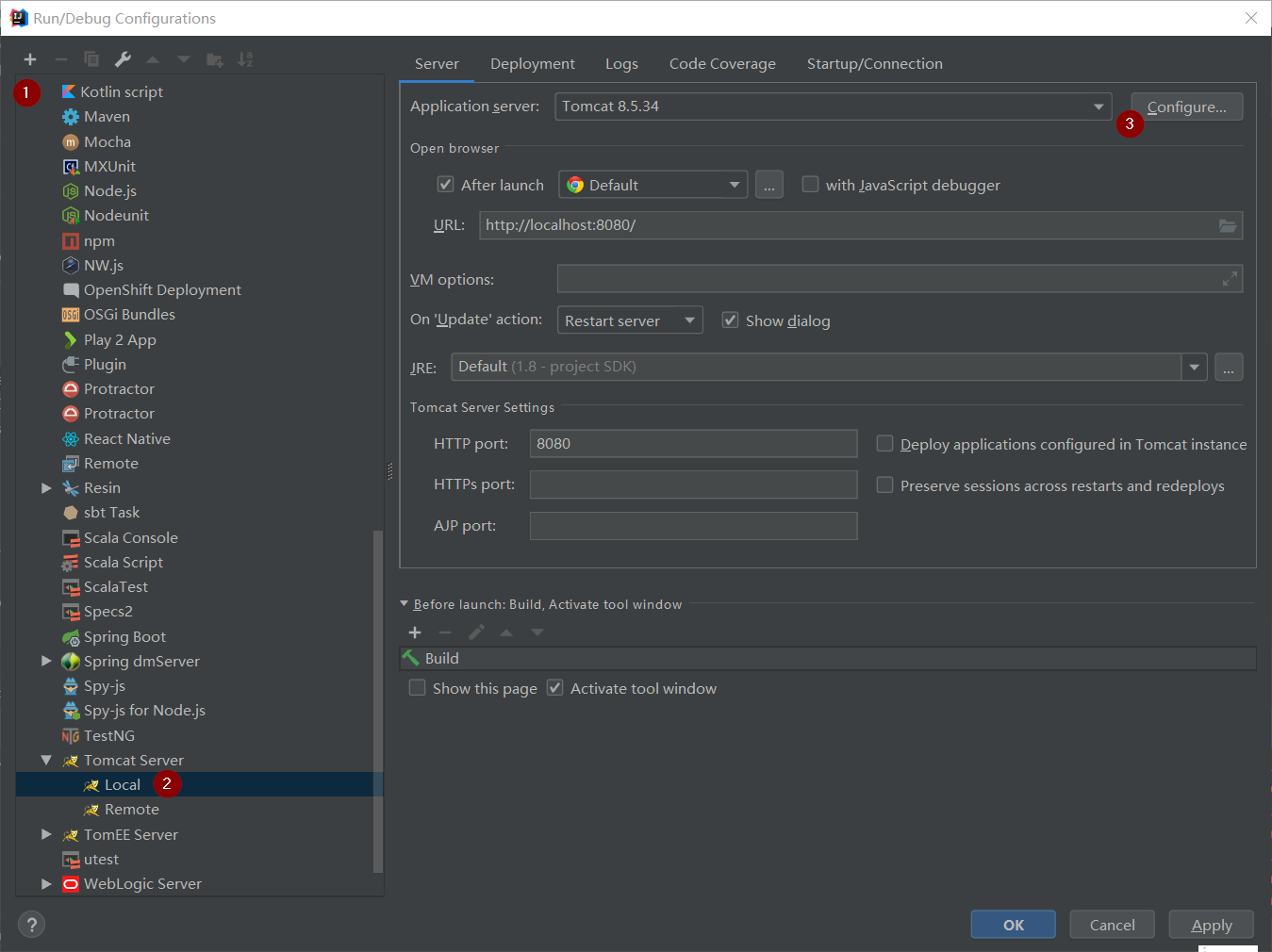Click the remove before-launch task minus icon
This screenshot has height=952, width=1272.
click(x=445, y=632)
